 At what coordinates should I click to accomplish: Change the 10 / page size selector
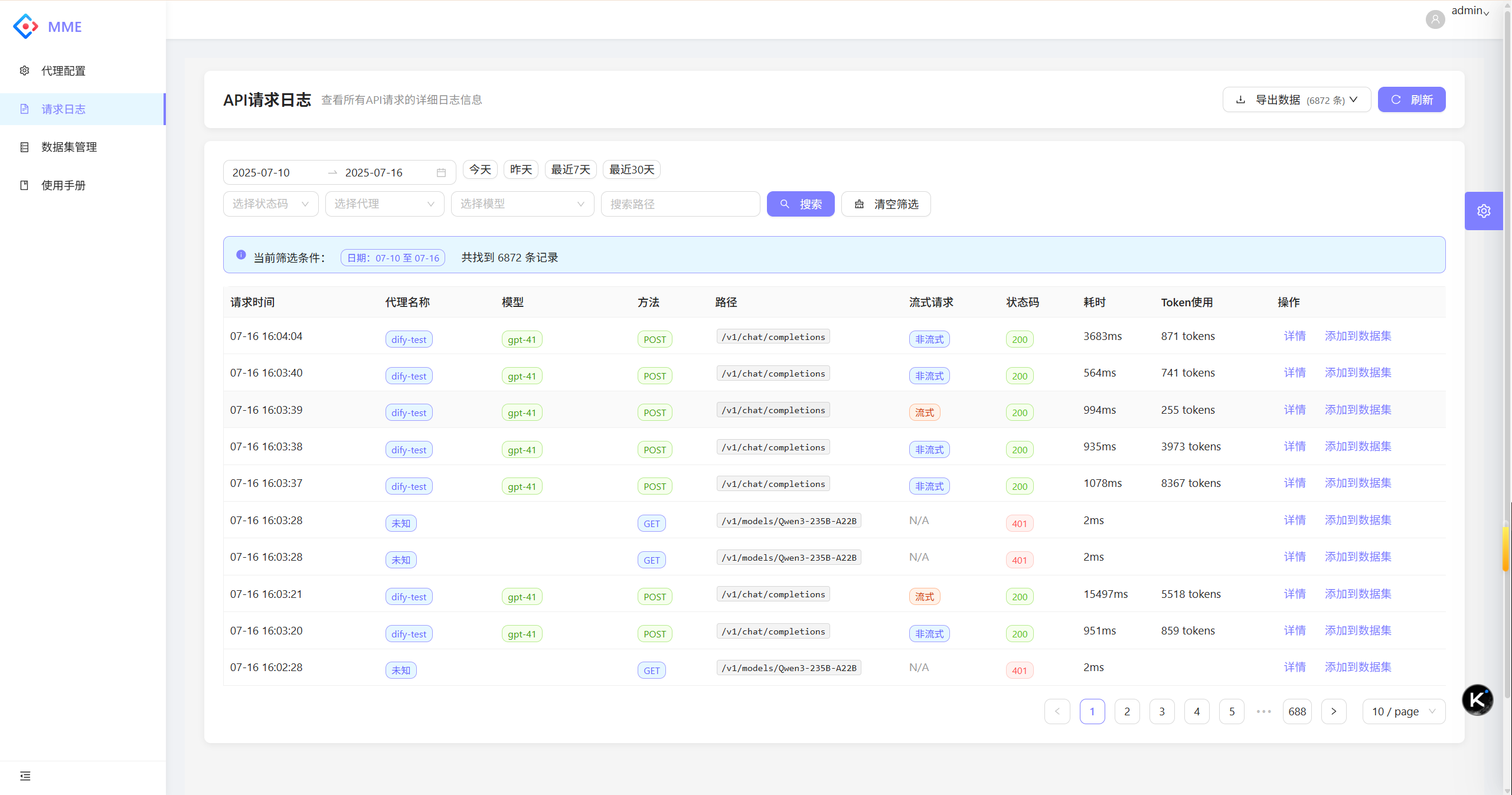[1403, 711]
